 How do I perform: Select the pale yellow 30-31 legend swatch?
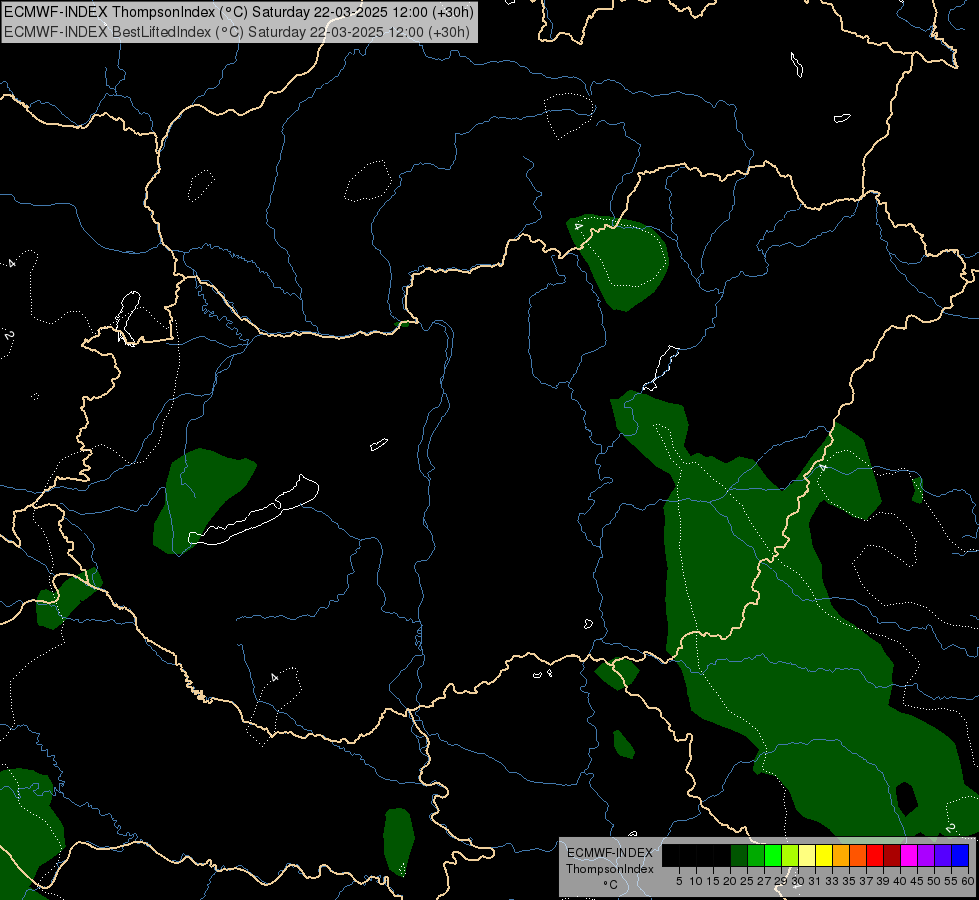807,855
